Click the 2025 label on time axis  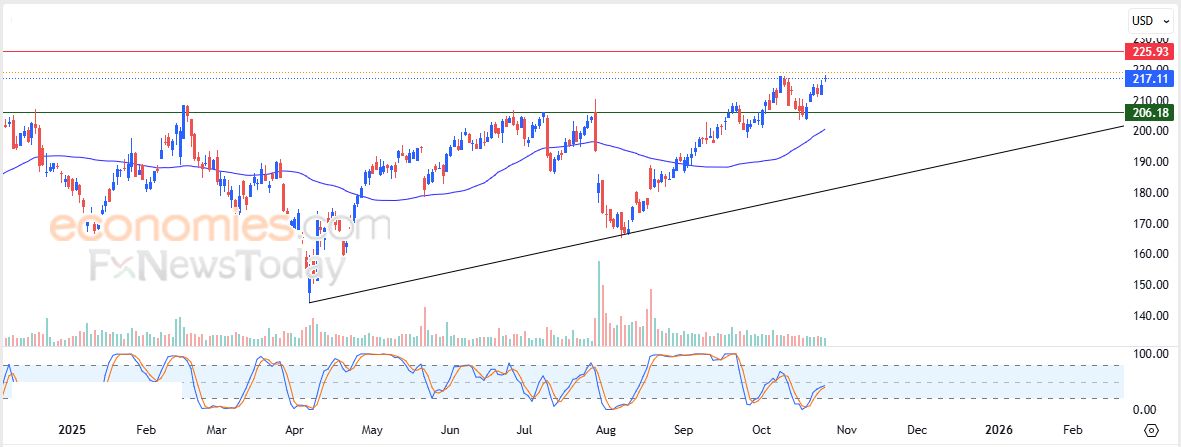pos(74,429)
